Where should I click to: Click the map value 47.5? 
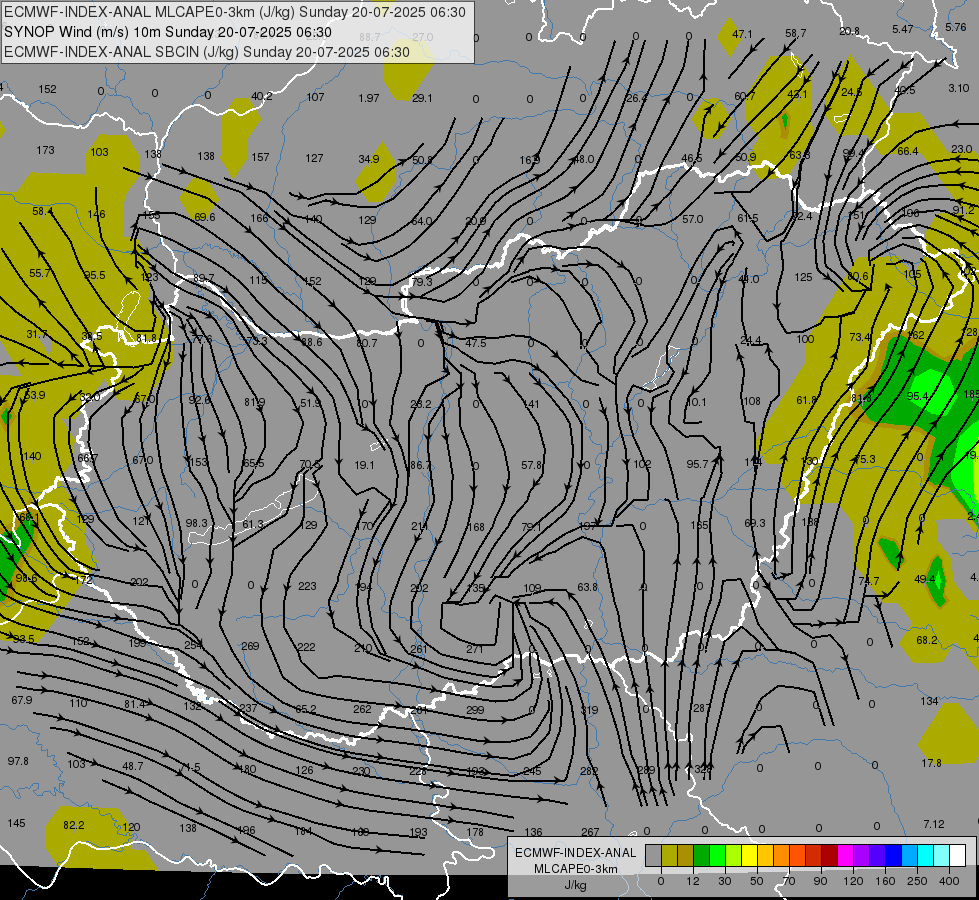(476, 343)
